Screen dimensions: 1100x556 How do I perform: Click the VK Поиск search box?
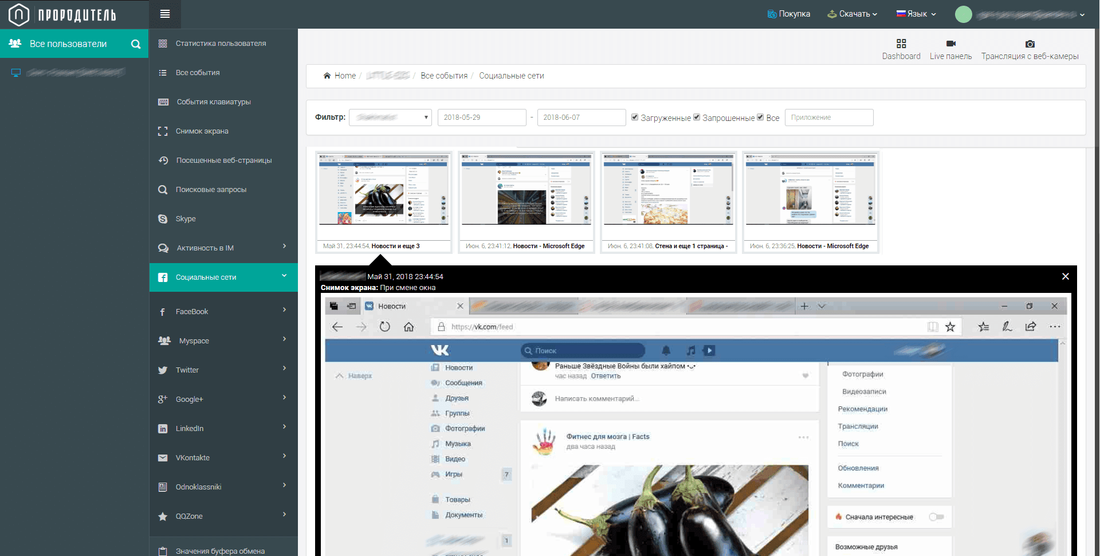coord(582,350)
